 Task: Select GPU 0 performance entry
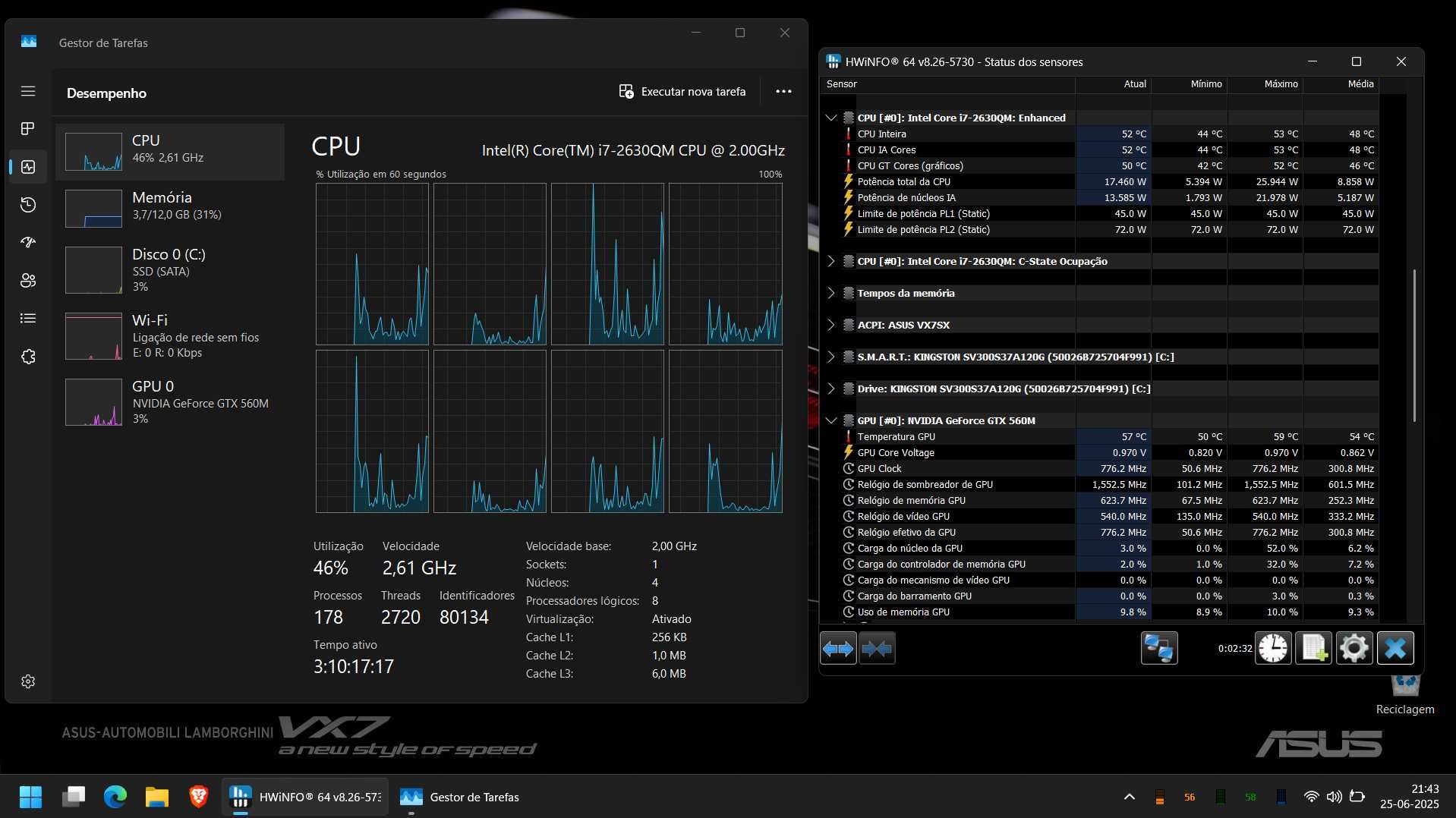coord(170,401)
